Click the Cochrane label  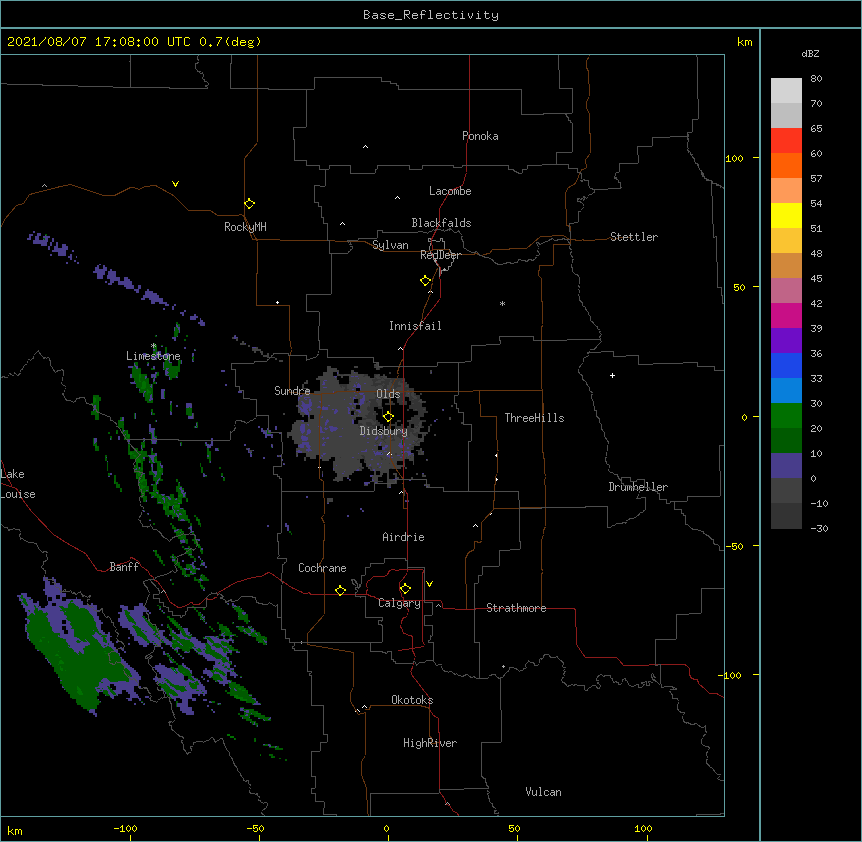[x=322, y=568]
